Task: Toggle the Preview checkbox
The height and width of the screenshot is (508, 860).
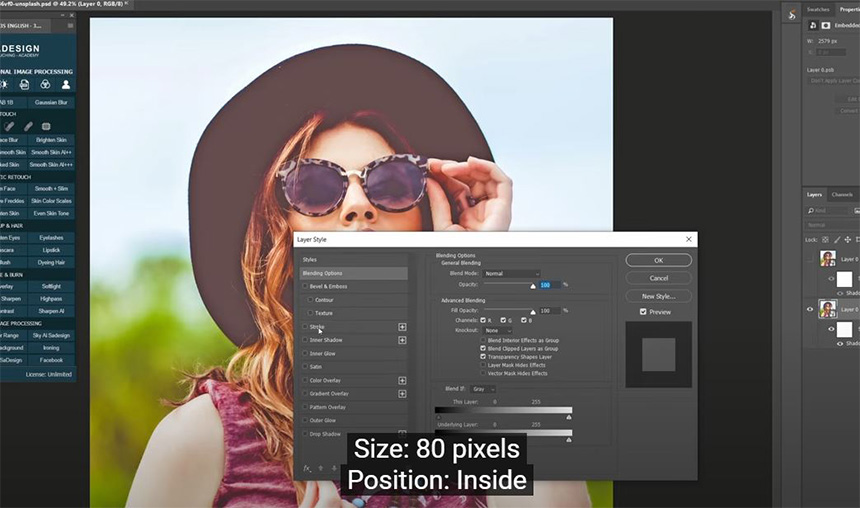Action: tap(643, 312)
